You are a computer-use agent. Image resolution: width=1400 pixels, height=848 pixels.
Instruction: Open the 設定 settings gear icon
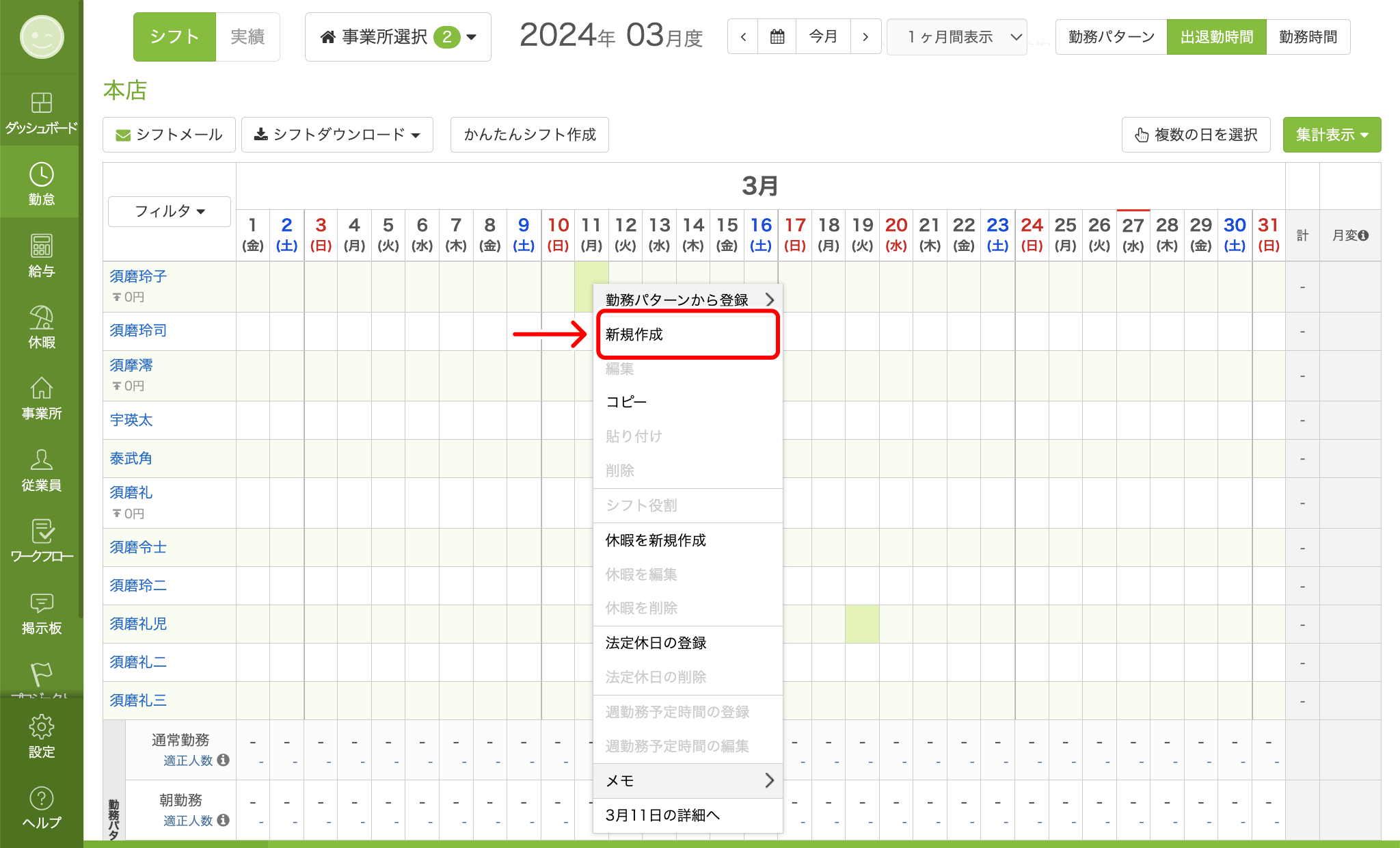pos(41,727)
